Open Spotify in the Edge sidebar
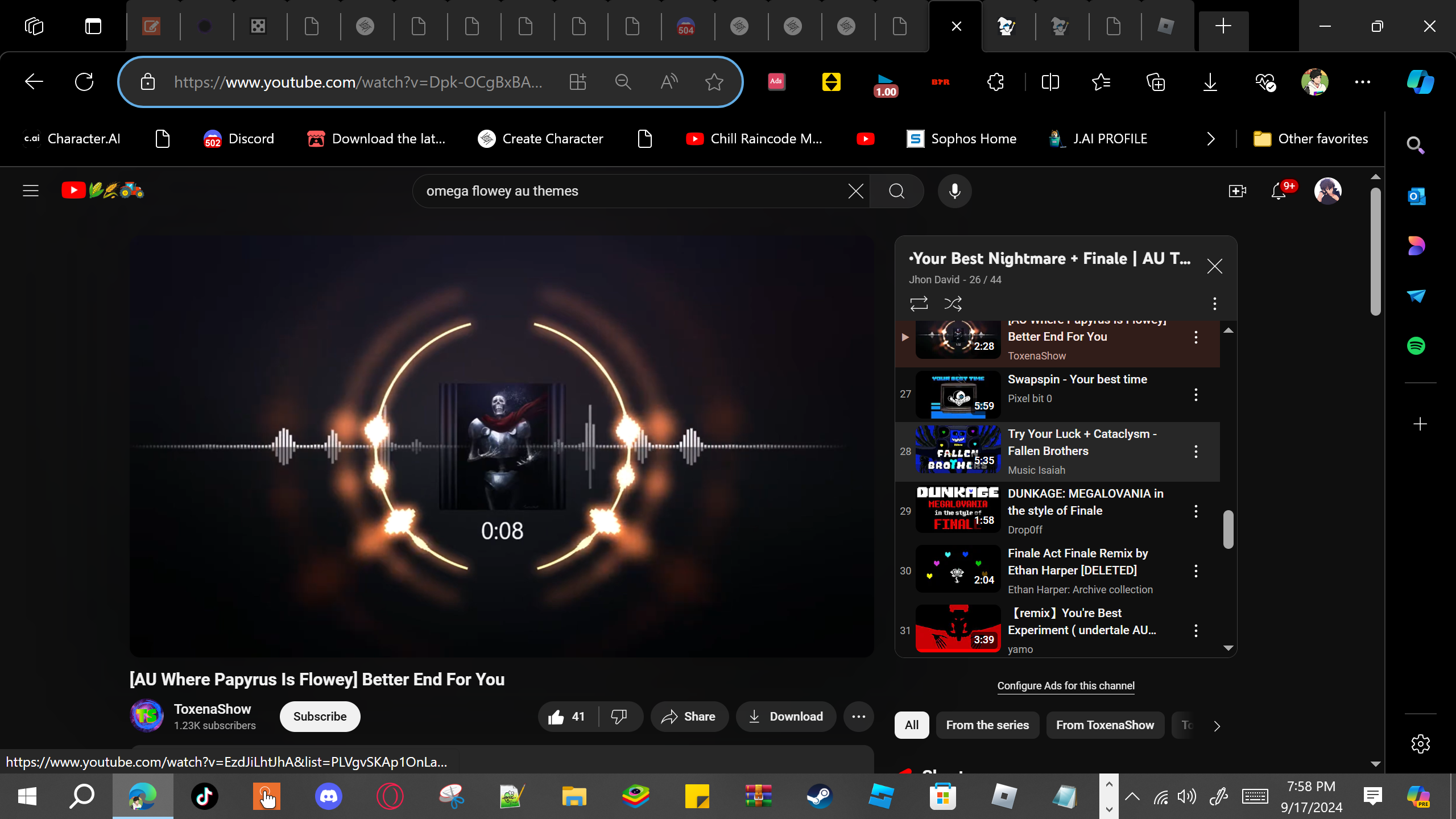This screenshot has width=1456, height=819. pyautogui.click(x=1416, y=346)
